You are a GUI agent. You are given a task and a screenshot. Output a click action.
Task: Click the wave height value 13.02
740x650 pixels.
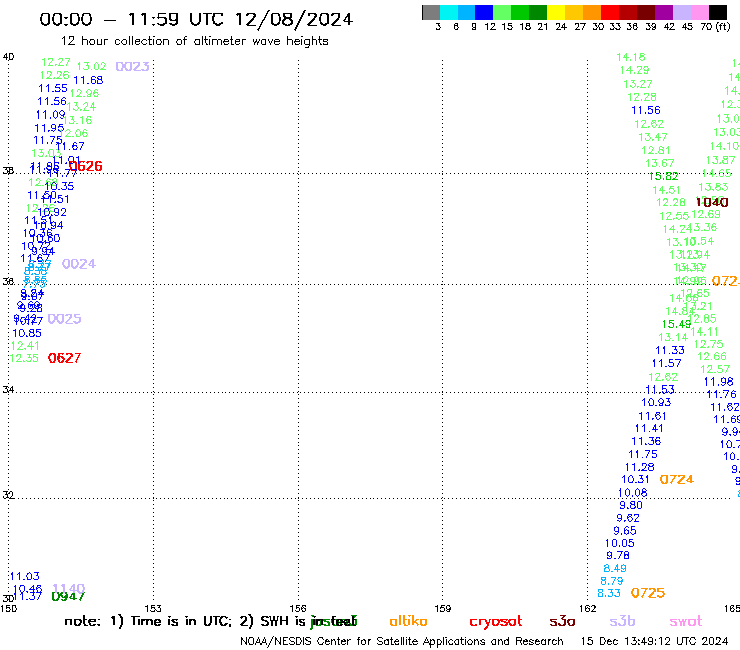click(x=92, y=67)
